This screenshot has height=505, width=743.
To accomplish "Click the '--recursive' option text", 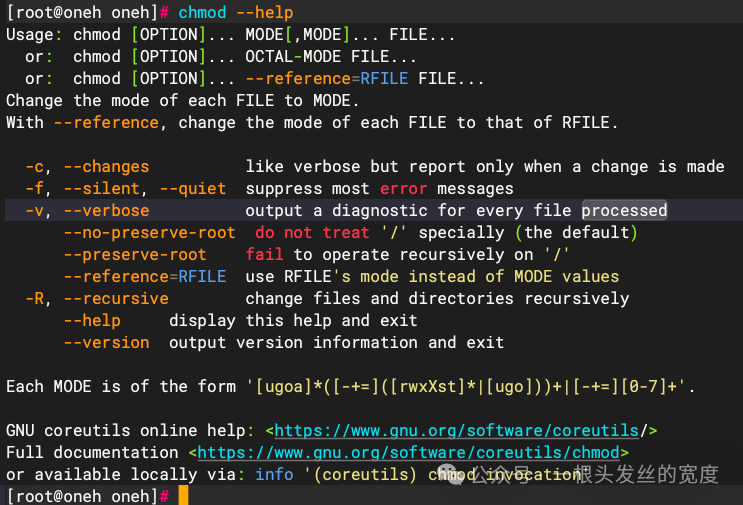I will click(116, 298).
